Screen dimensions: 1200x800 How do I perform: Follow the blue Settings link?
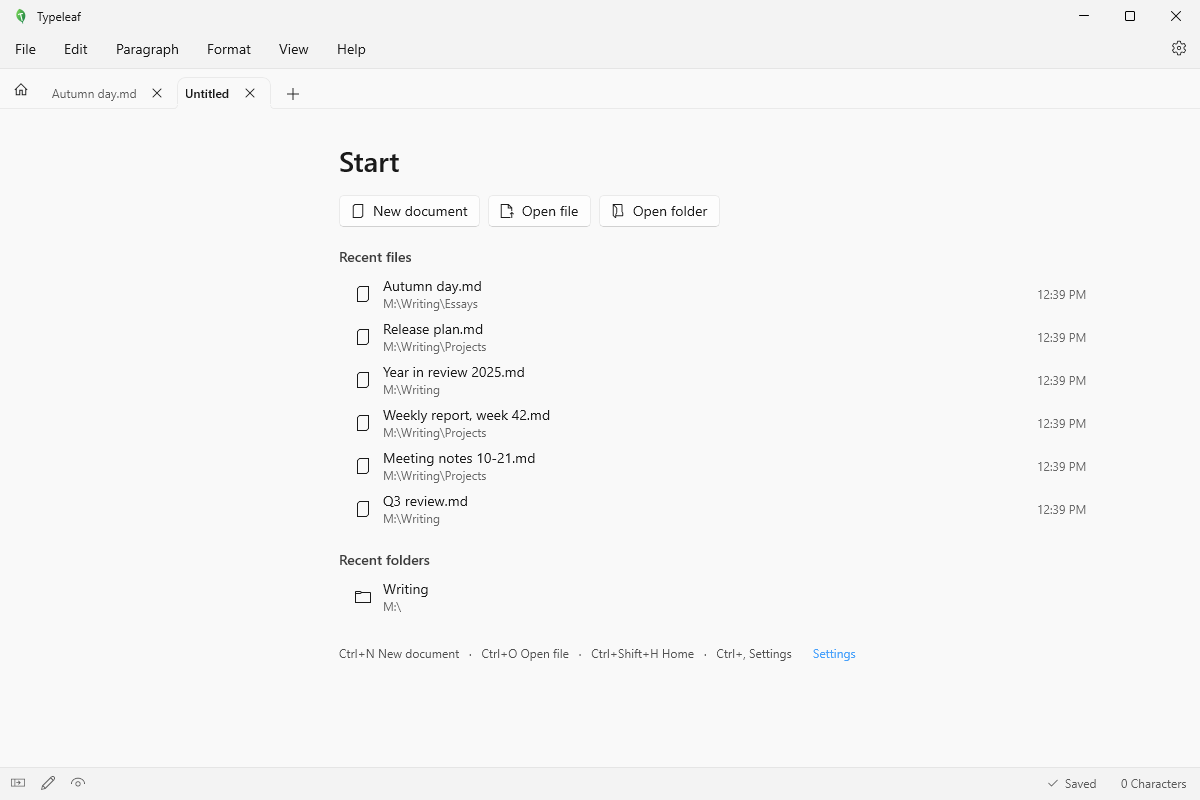pos(834,654)
